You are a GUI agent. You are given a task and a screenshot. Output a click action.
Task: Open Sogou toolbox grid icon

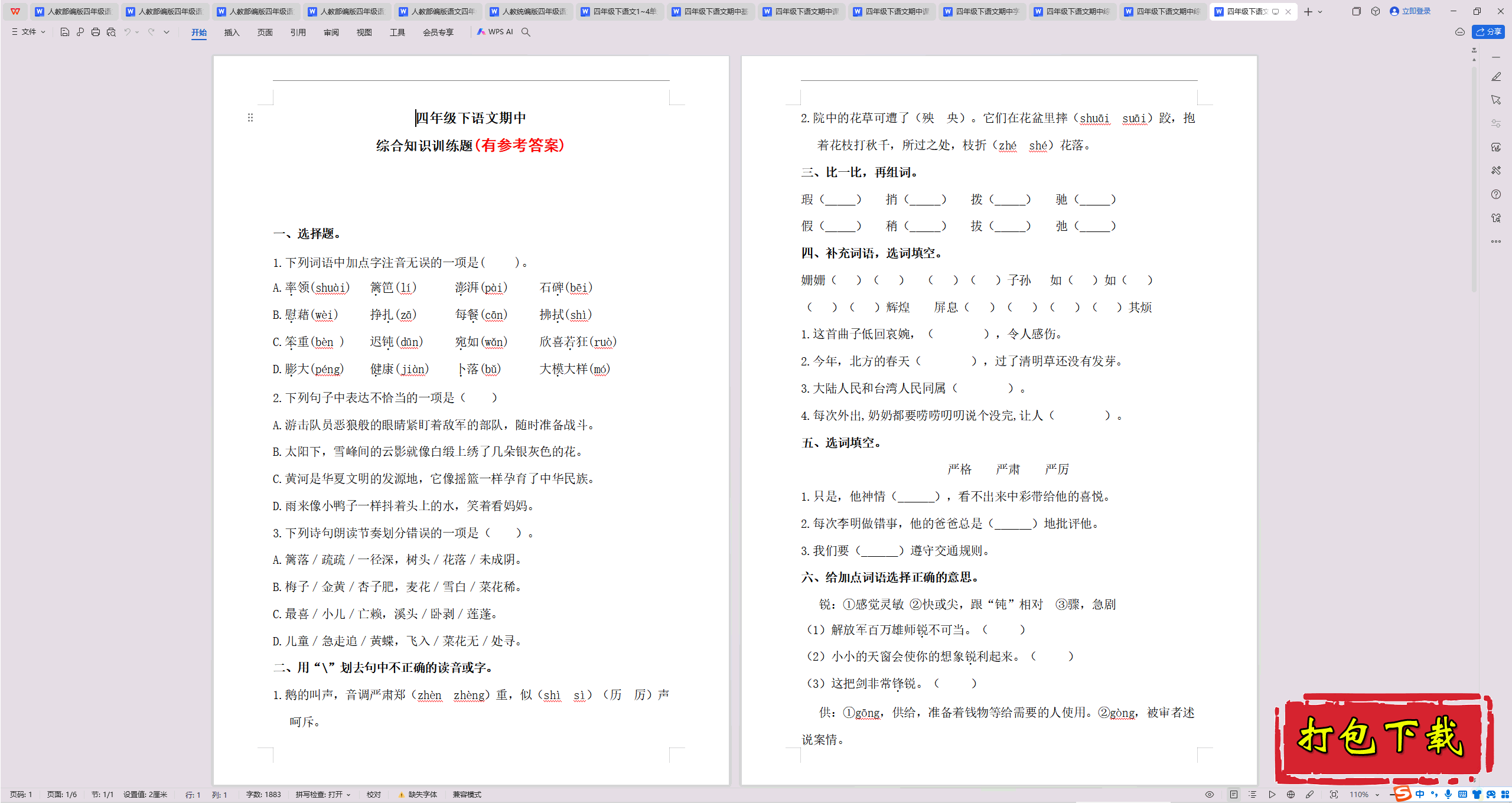click(x=1505, y=795)
